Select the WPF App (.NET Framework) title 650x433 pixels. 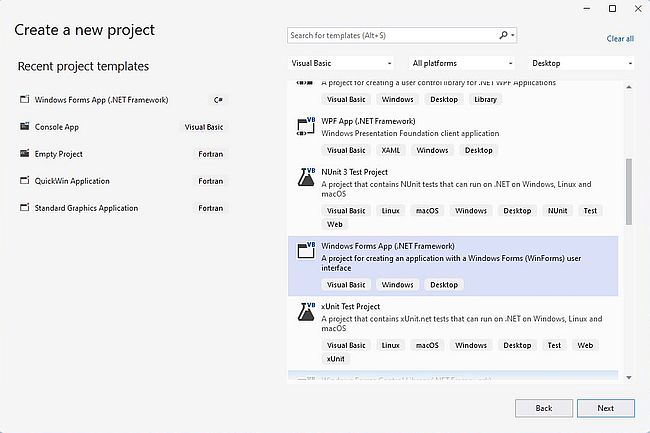coord(368,121)
